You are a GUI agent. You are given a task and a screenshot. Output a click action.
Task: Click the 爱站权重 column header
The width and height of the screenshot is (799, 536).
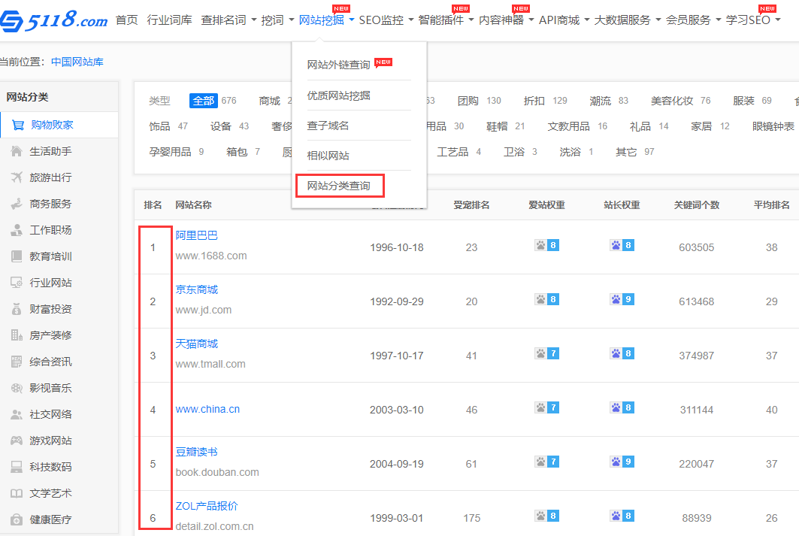tap(547, 205)
